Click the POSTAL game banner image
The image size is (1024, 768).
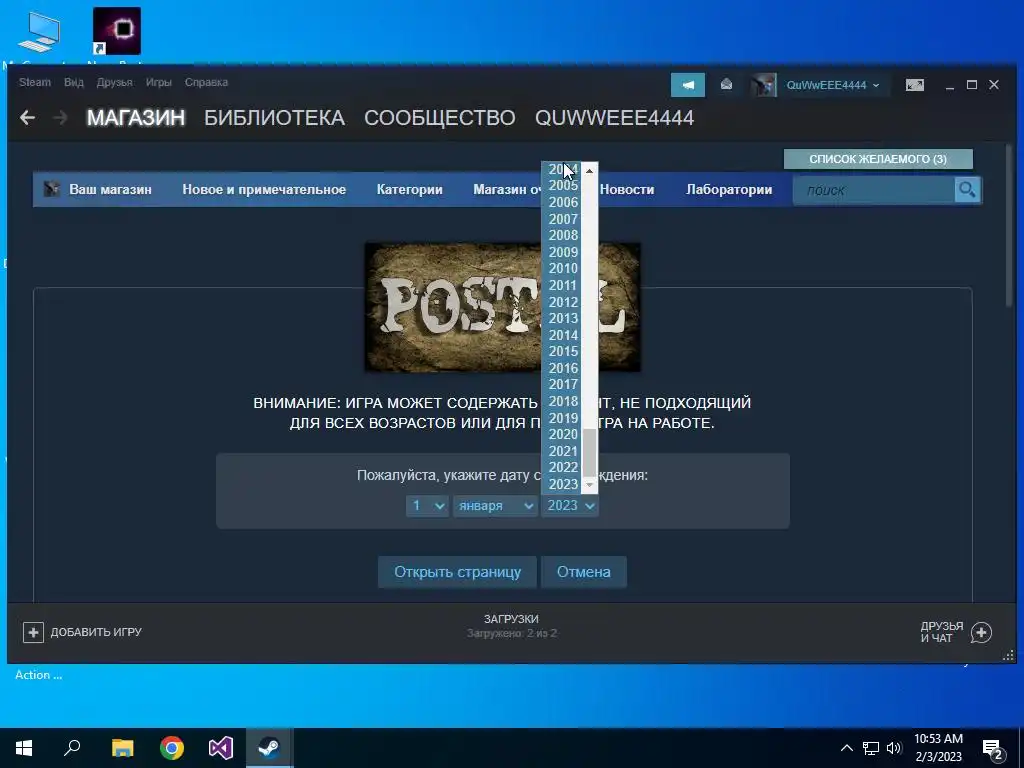(x=502, y=308)
